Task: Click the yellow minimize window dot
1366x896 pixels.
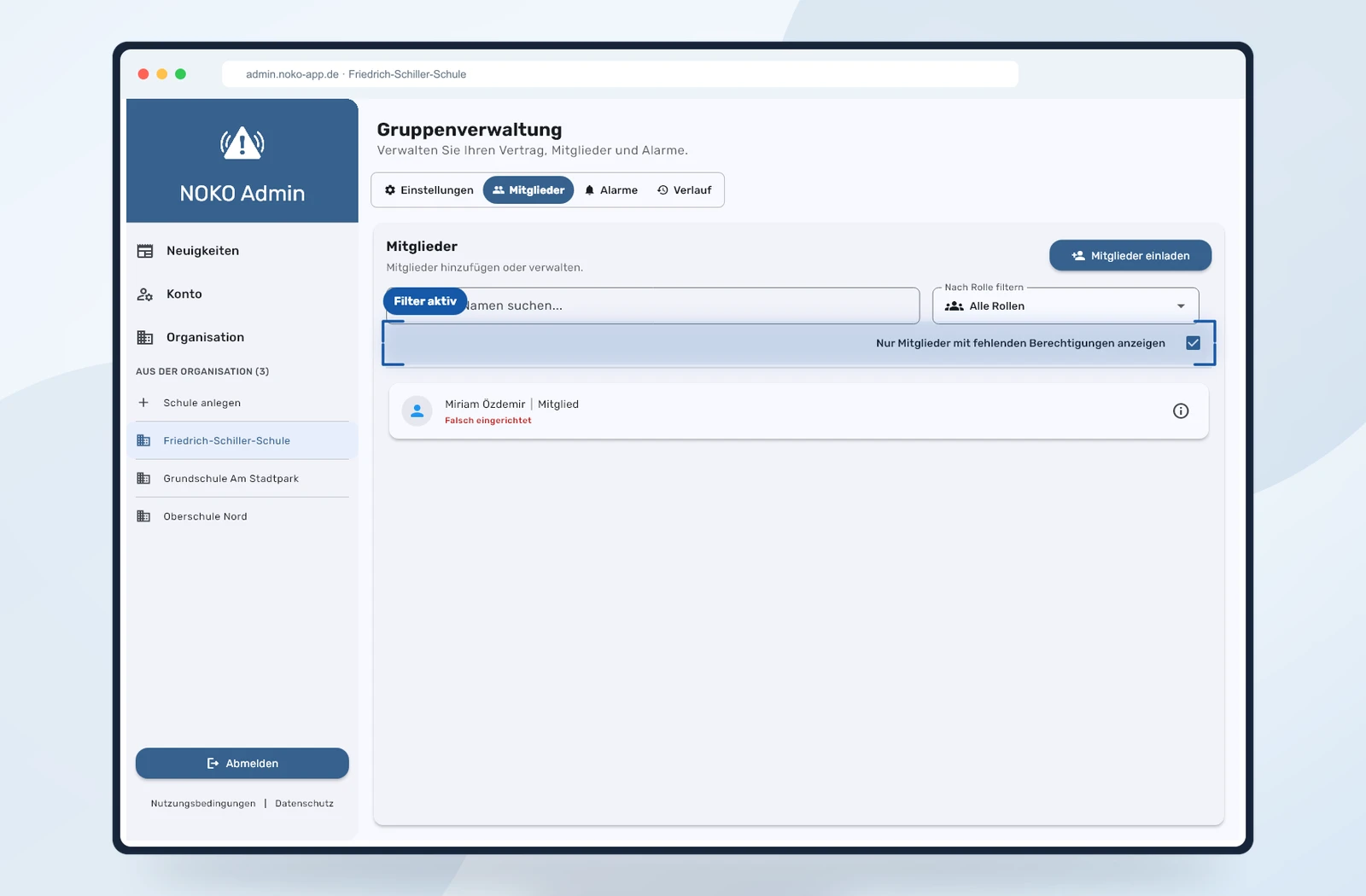Action: 162,74
